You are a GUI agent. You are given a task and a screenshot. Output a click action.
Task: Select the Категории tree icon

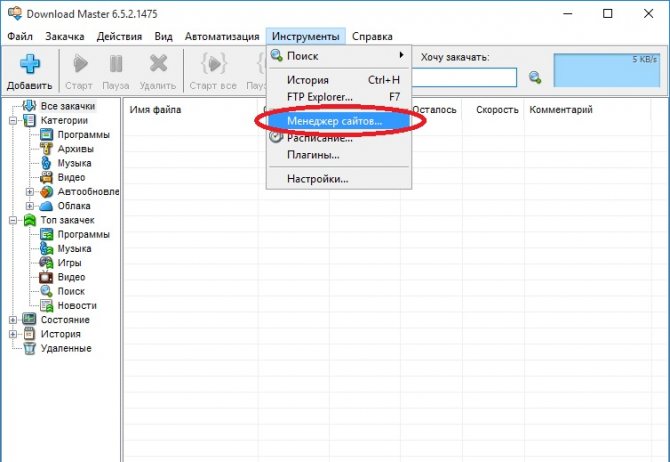29,120
